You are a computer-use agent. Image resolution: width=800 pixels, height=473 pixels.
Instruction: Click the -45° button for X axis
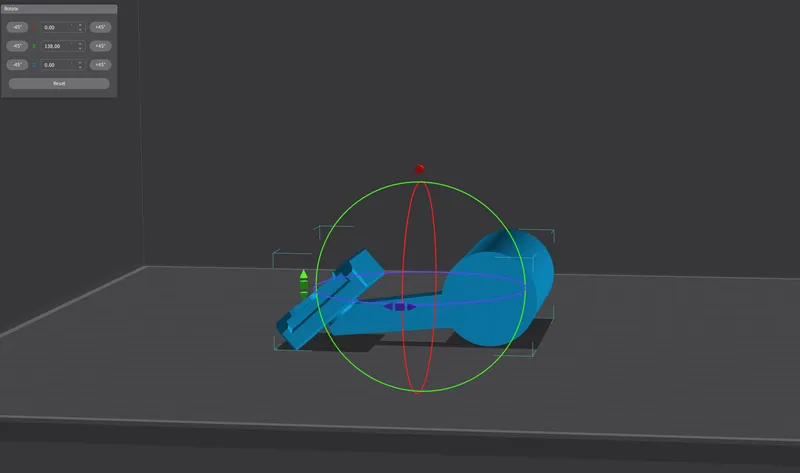pyautogui.click(x=18, y=27)
